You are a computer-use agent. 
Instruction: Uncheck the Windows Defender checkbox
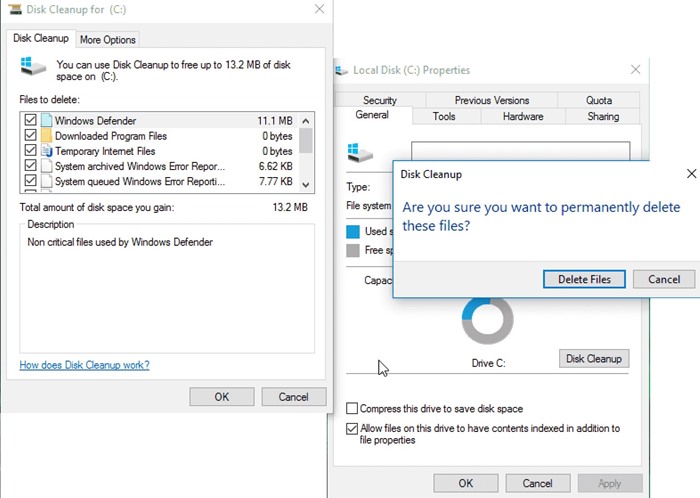(x=30, y=120)
